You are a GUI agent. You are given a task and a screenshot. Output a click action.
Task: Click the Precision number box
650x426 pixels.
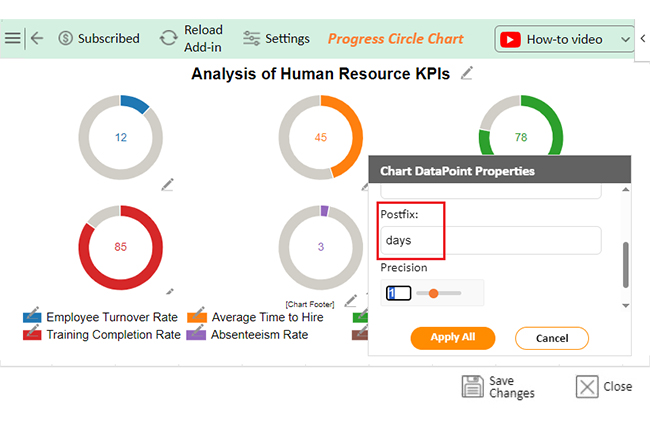[x=398, y=293]
